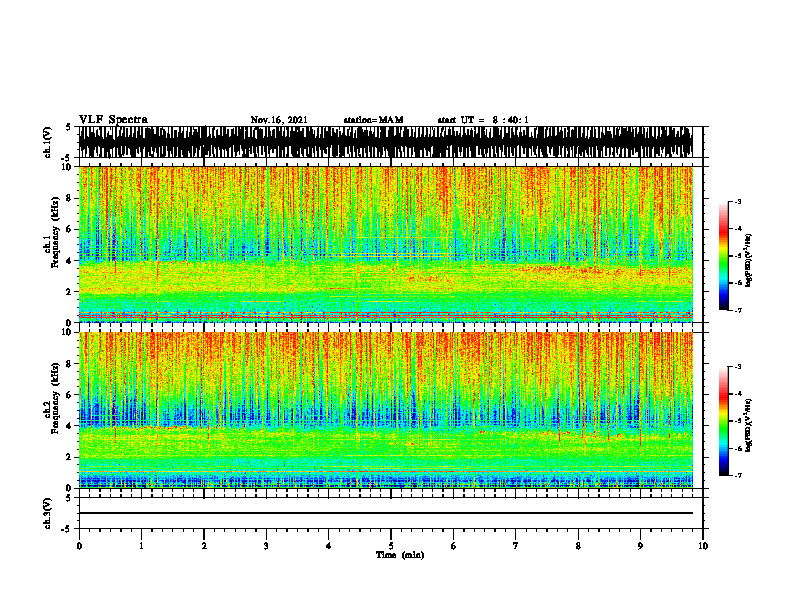The width and height of the screenshot is (792, 612).
Task: Click the "start UT = 8 : 40: 1" text
Action: click(483, 120)
